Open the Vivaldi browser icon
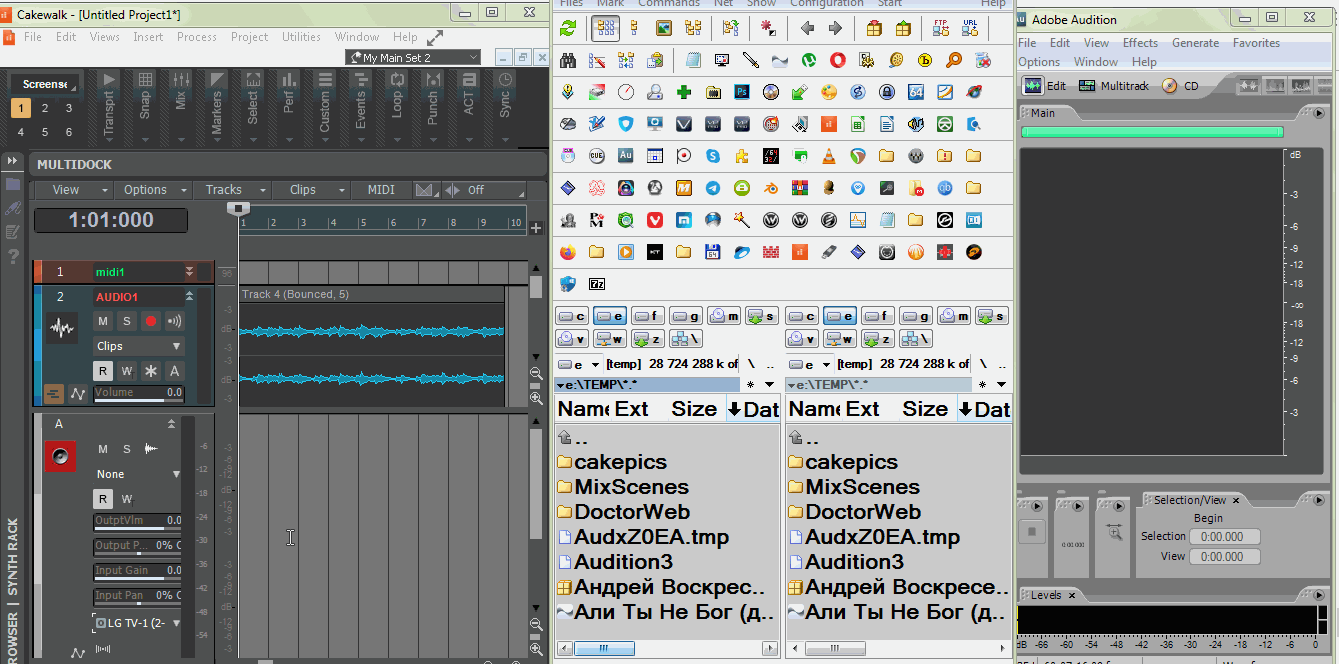This screenshot has height=664, width=1339. pyautogui.click(x=655, y=220)
